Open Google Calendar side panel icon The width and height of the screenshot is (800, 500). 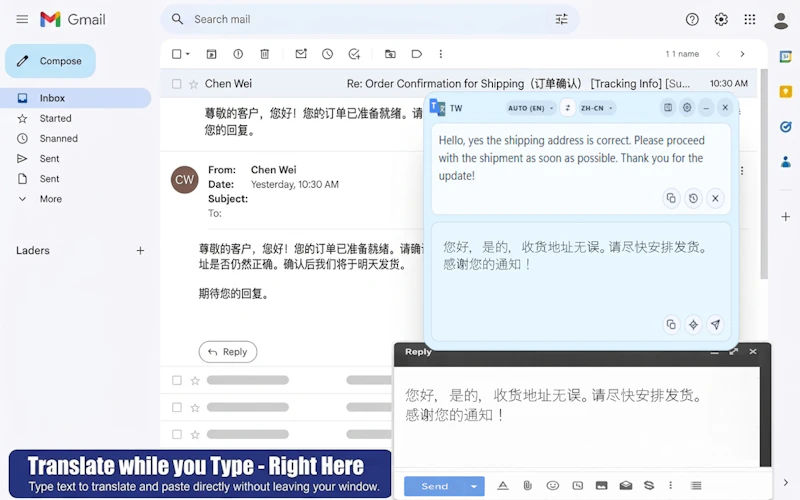tap(786, 56)
